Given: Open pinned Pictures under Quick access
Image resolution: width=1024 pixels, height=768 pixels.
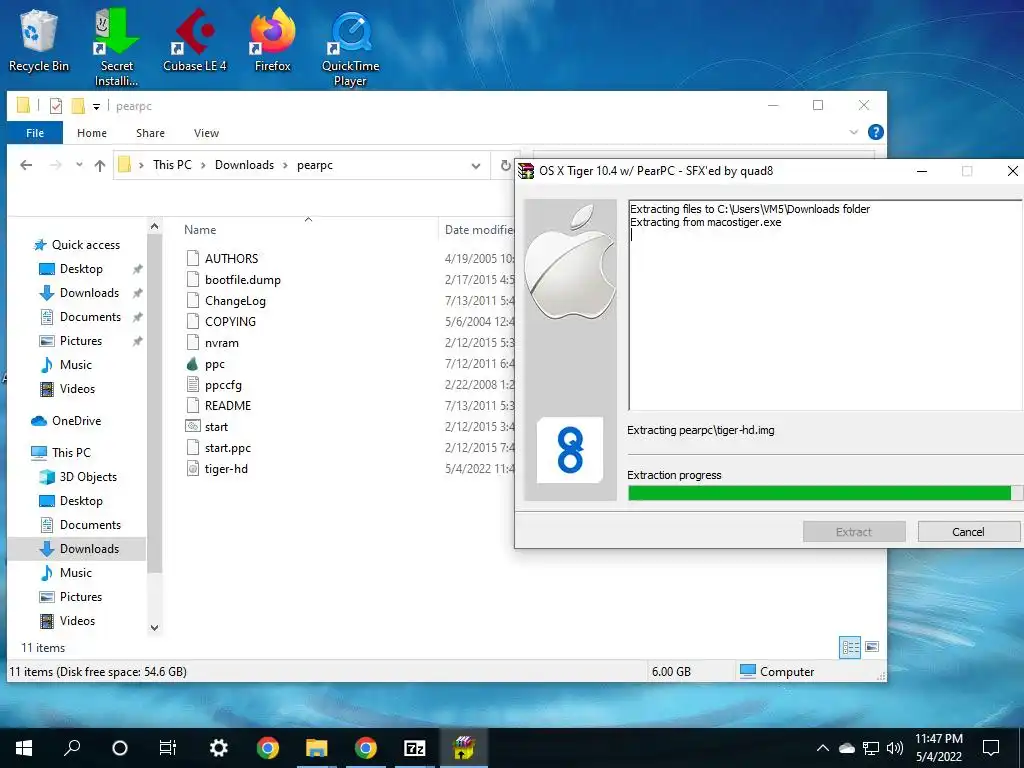Looking at the screenshot, I should pos(81,340).
